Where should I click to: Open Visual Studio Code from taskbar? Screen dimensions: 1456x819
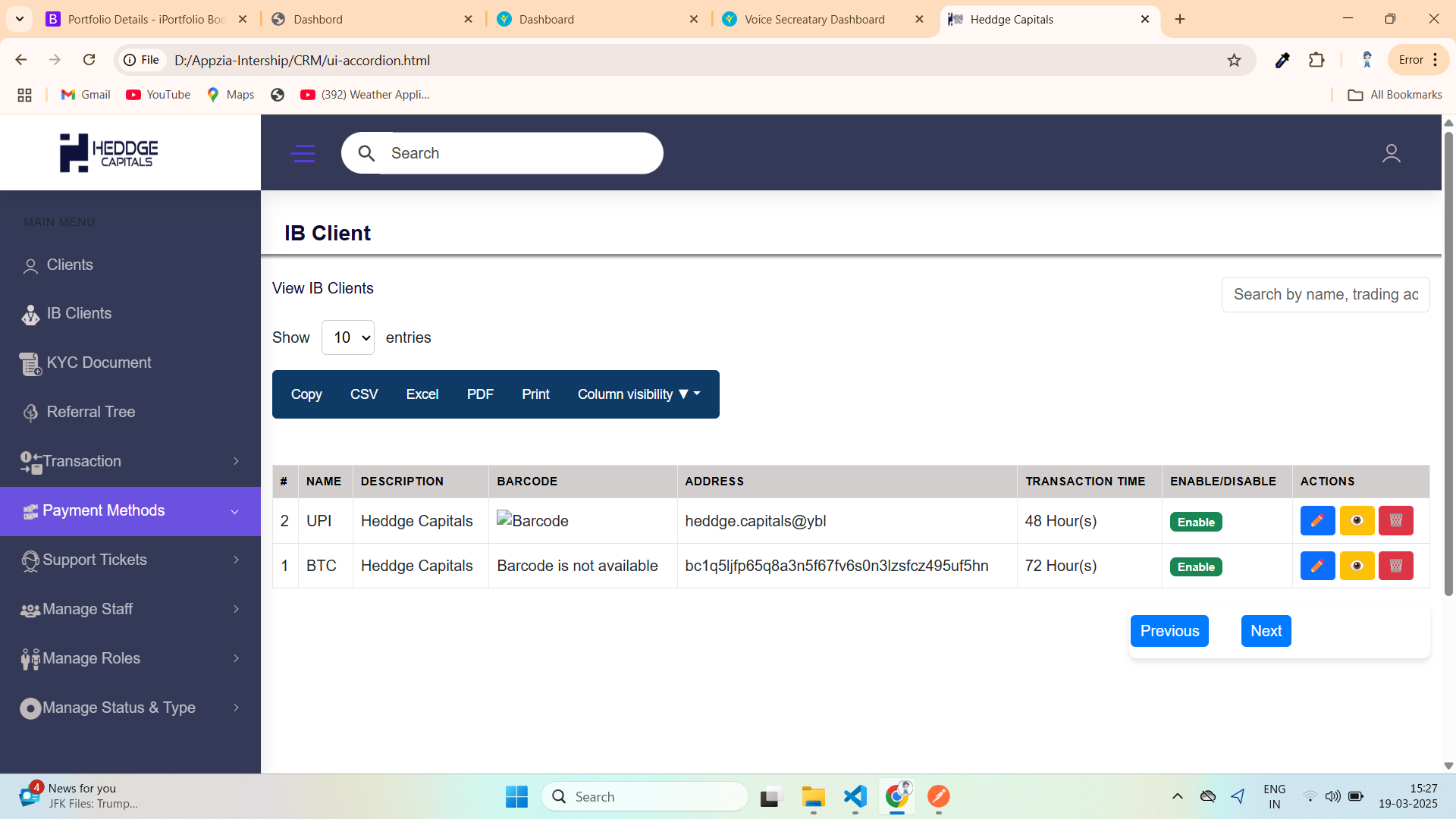tap(855, 796)
